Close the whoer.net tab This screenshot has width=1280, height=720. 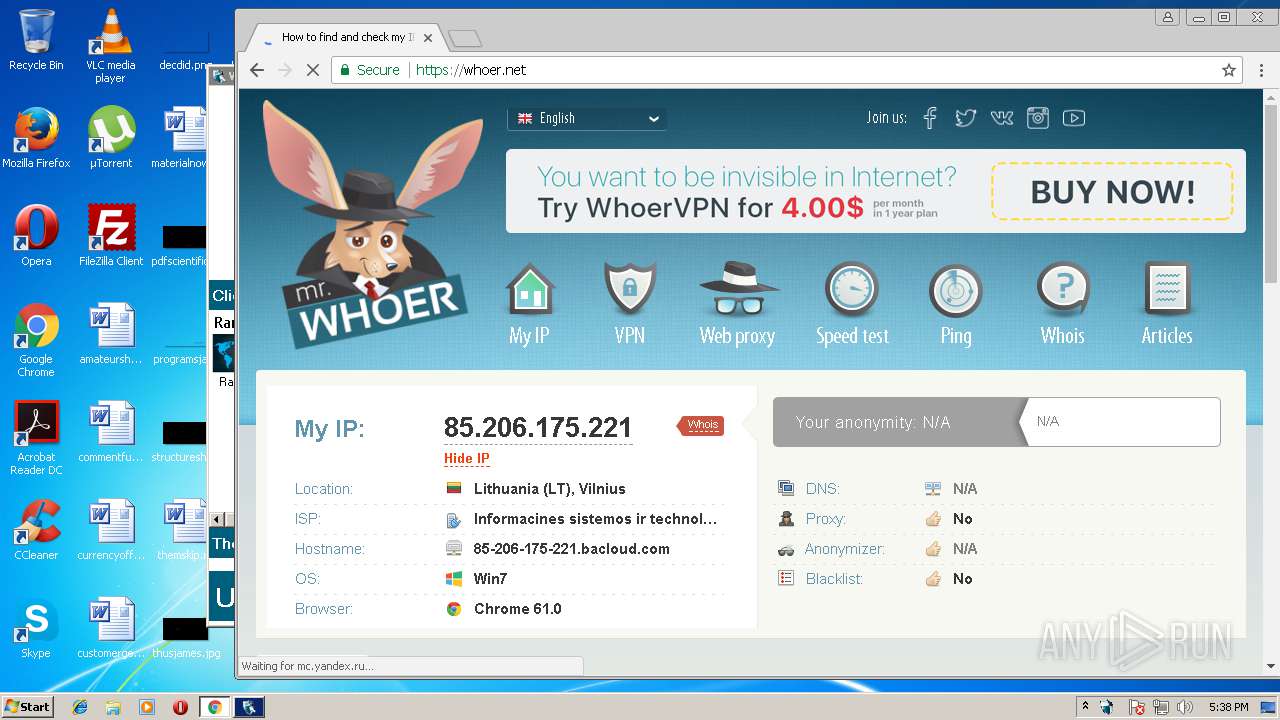click(x=428, y=38)
